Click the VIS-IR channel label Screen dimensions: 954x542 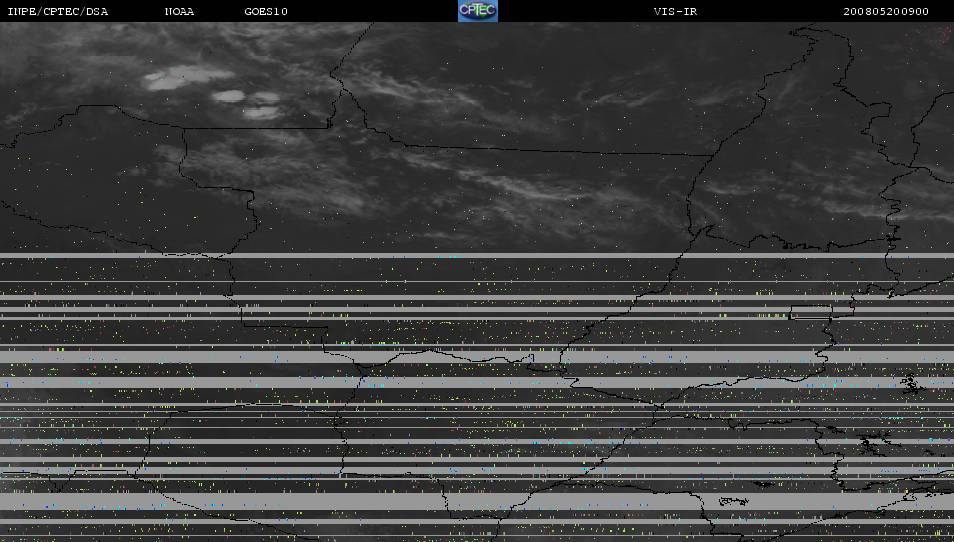675,12
